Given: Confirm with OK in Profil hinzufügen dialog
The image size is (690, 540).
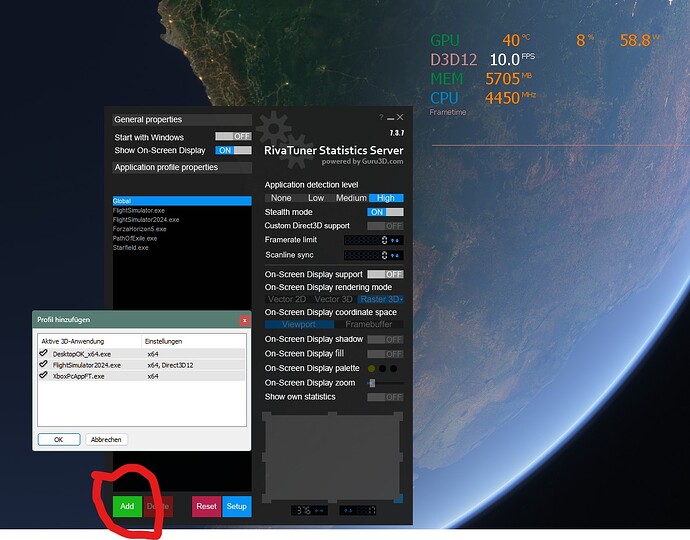Looking at the screenshot, I should click(x=59, y=439).
